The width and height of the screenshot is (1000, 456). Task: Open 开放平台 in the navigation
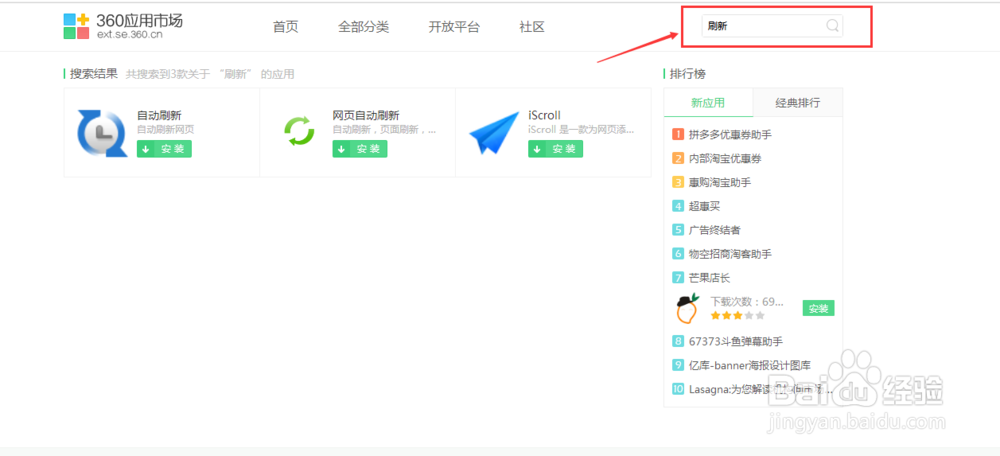tap(454, 27)
